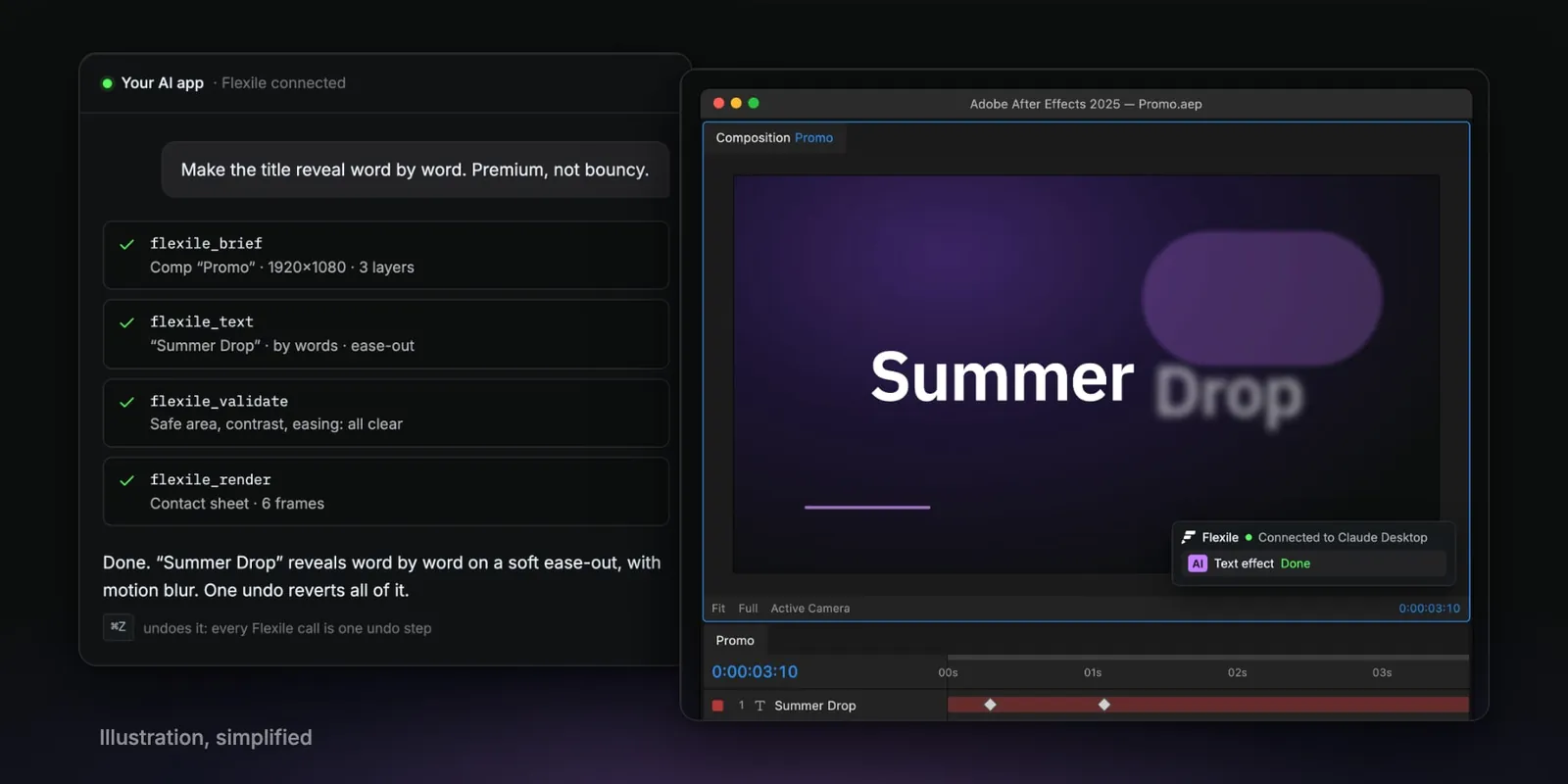Screen dimensions: 1568x784
Task: Click the red label color of Summer Drop layer
Action: pos(717,706)
